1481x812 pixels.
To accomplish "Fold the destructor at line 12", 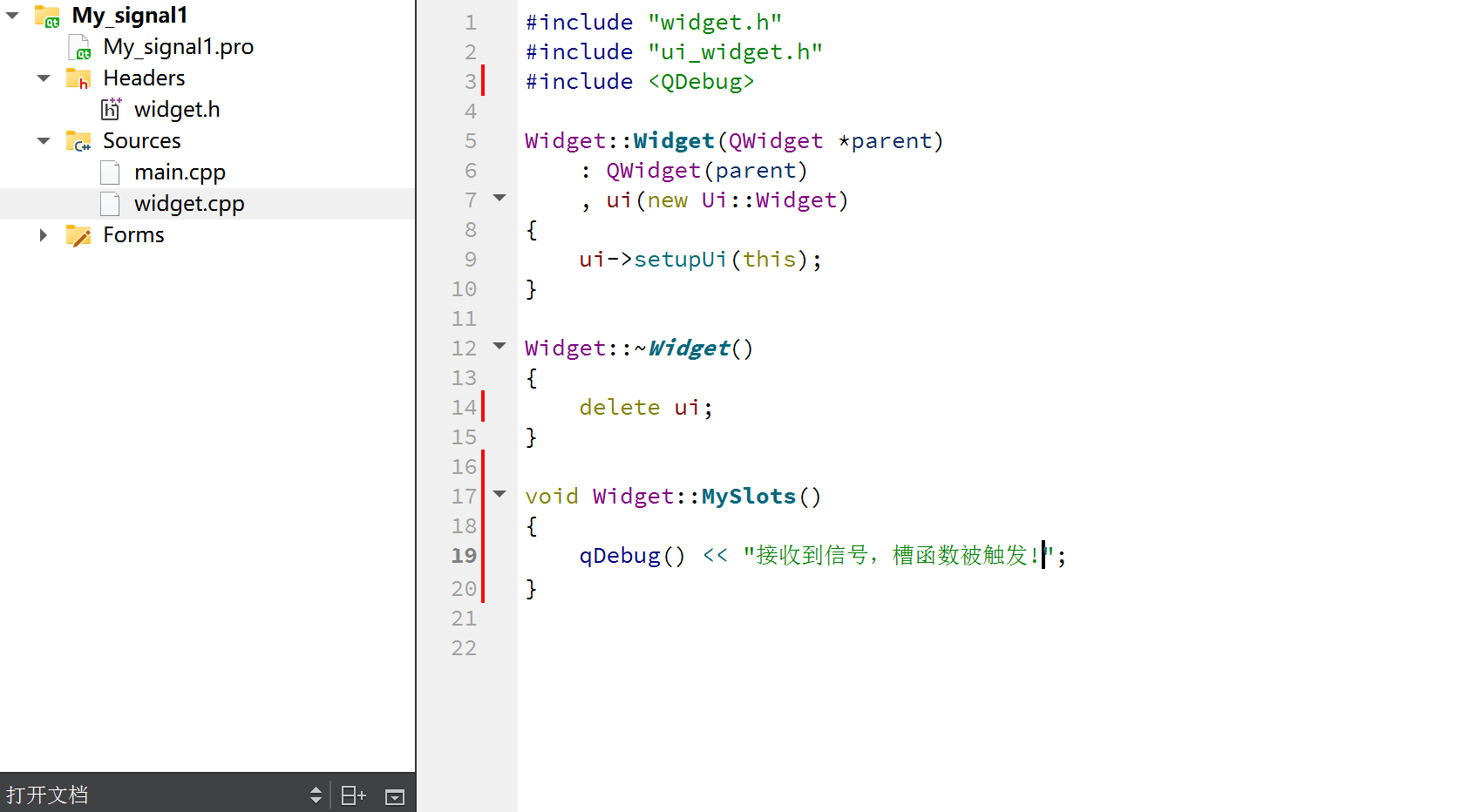I will 499,346.
